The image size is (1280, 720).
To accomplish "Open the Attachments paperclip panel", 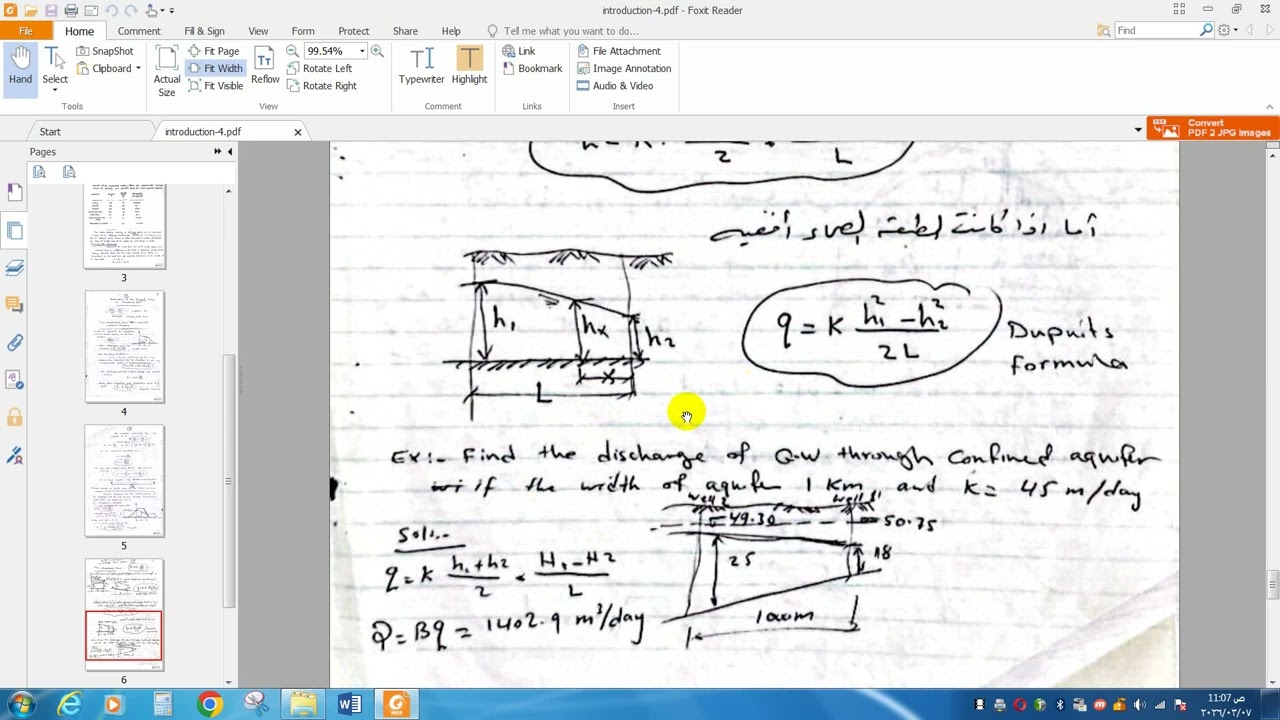I will [x=14, y=343].
